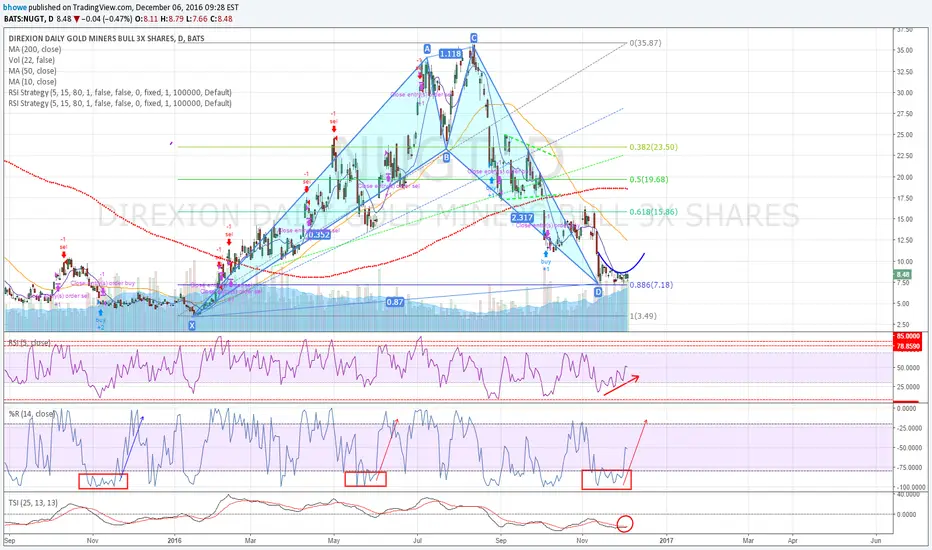Click the 0.87 ratio label on X-D line
Screen dimensions: 932x550
(x=395, y=302)
